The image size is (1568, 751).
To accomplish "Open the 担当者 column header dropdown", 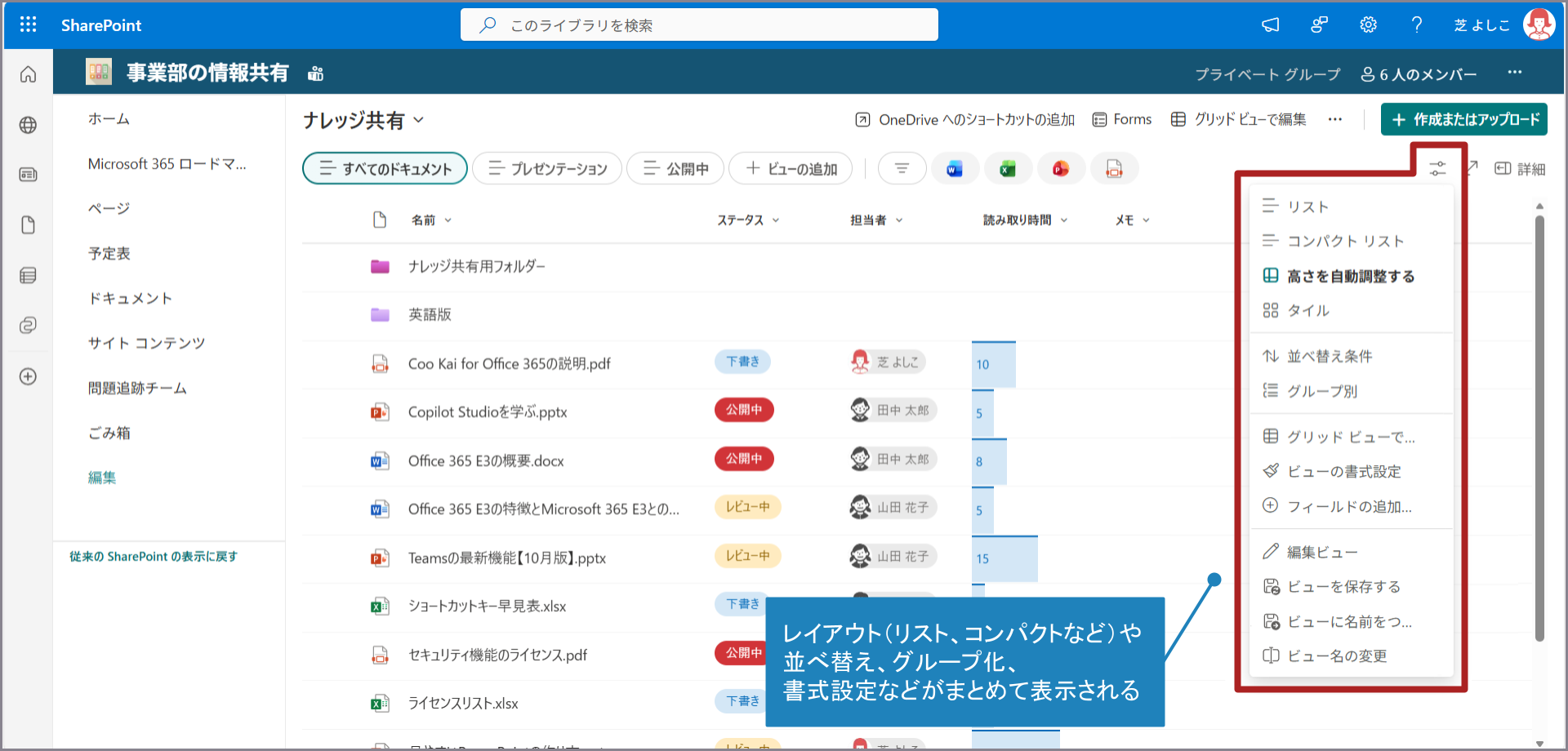I will (876, 220).
